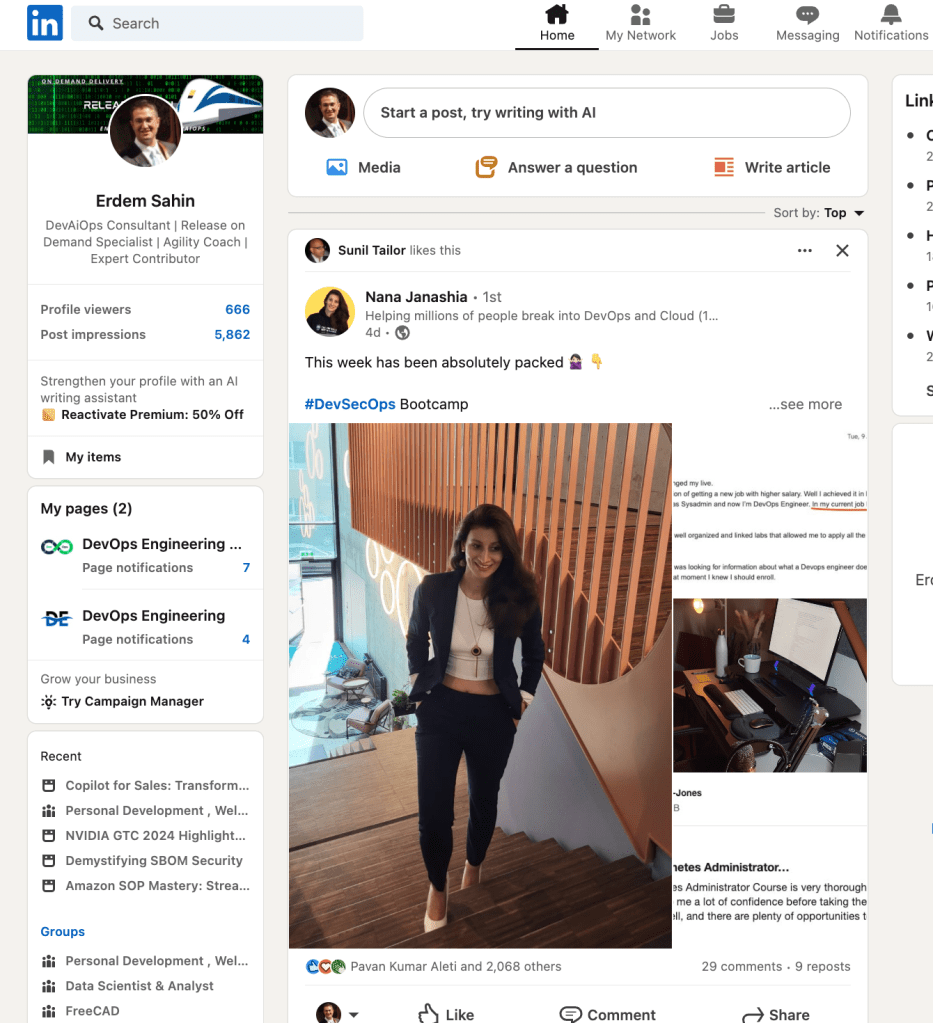
Task: Open Sunil Tailor profile link
Action: tap(372, 251)
